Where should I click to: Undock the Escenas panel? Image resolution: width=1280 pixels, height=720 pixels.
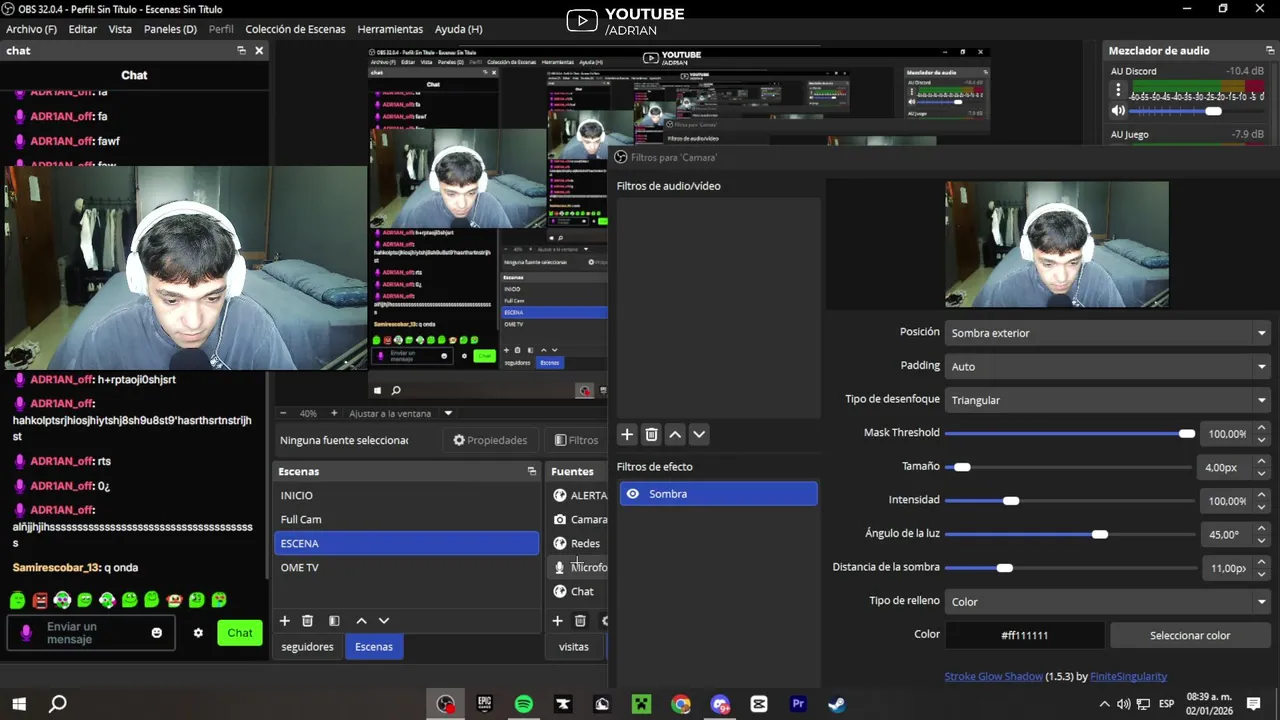532,471
